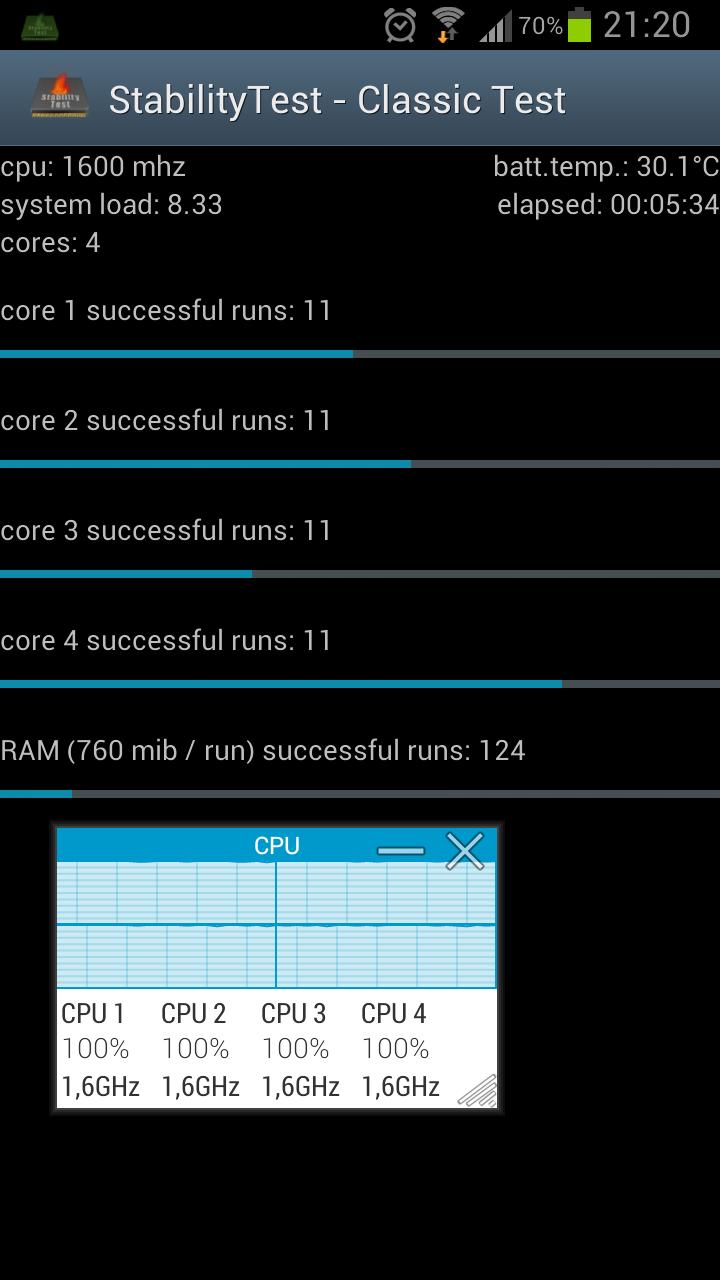The height and width of the screenshot is (1280, 720).
Task: Tap the batt.temp. 30.1°C readout
Action: 606,167
